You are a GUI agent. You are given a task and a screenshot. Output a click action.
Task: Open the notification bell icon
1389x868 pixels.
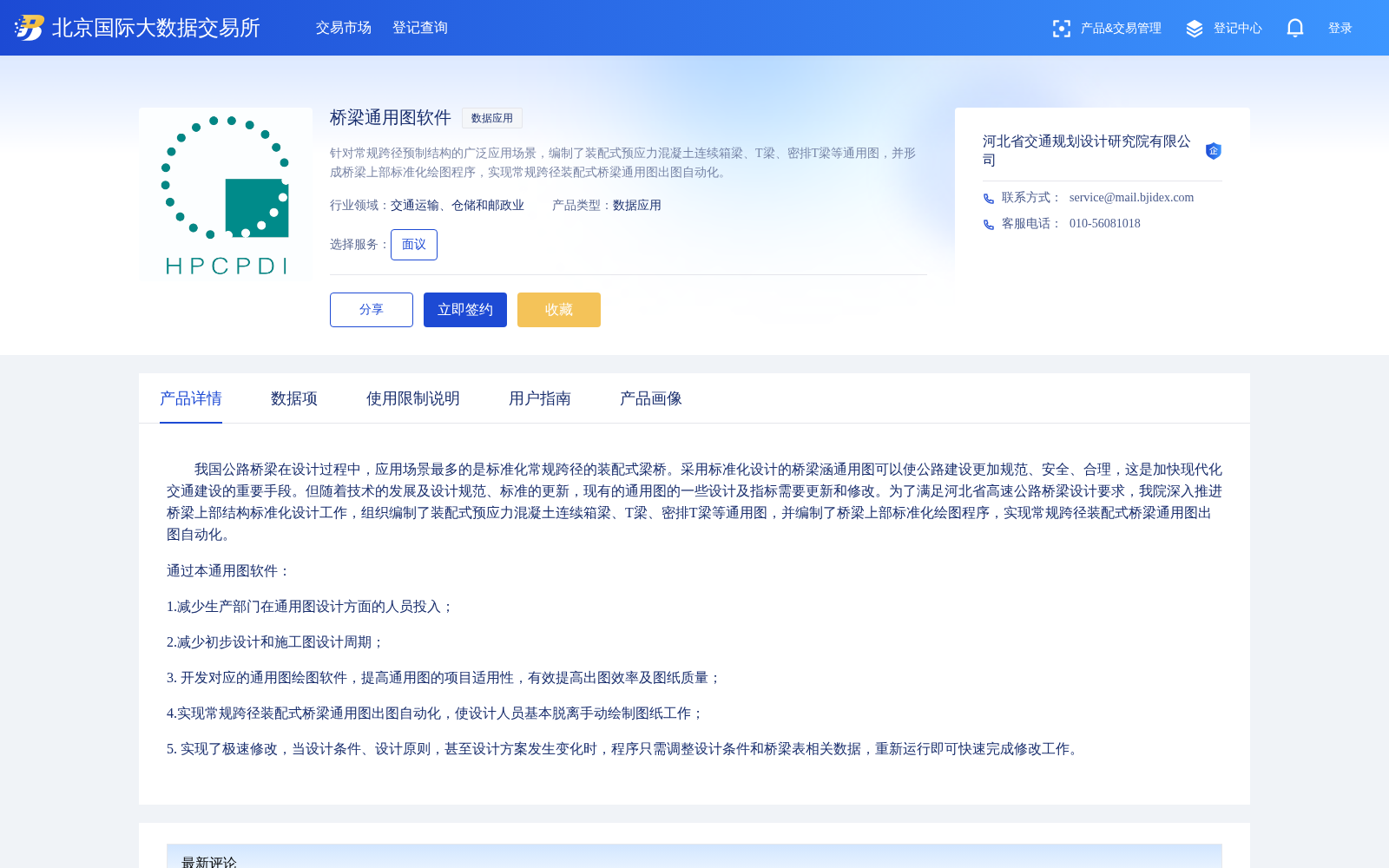tap(1295, 28)
